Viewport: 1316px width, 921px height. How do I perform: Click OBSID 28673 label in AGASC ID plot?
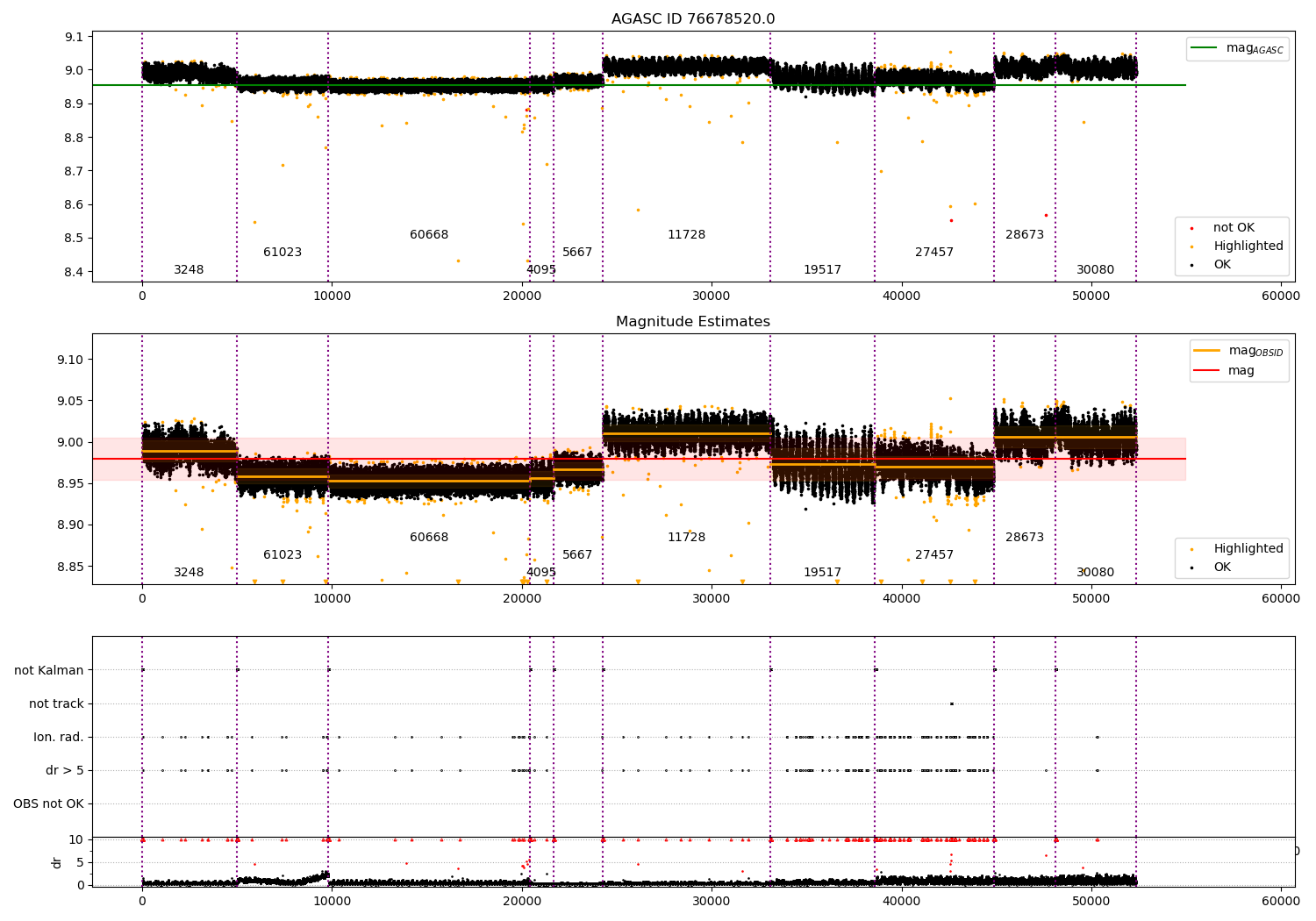tap(1025, 235)
